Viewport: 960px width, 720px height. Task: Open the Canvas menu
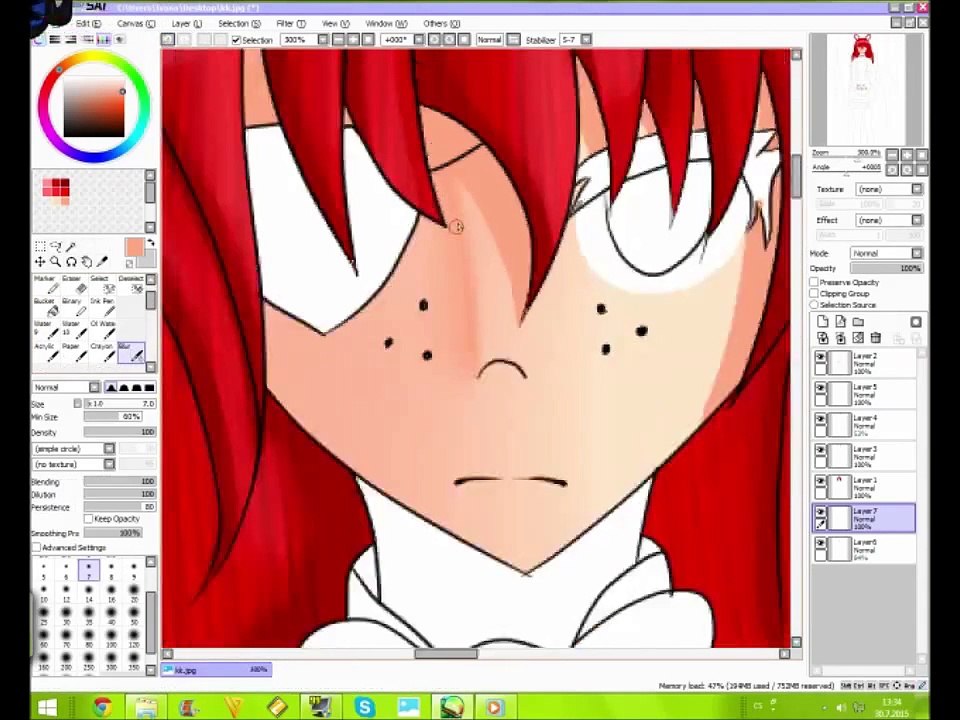coord(136,23)
